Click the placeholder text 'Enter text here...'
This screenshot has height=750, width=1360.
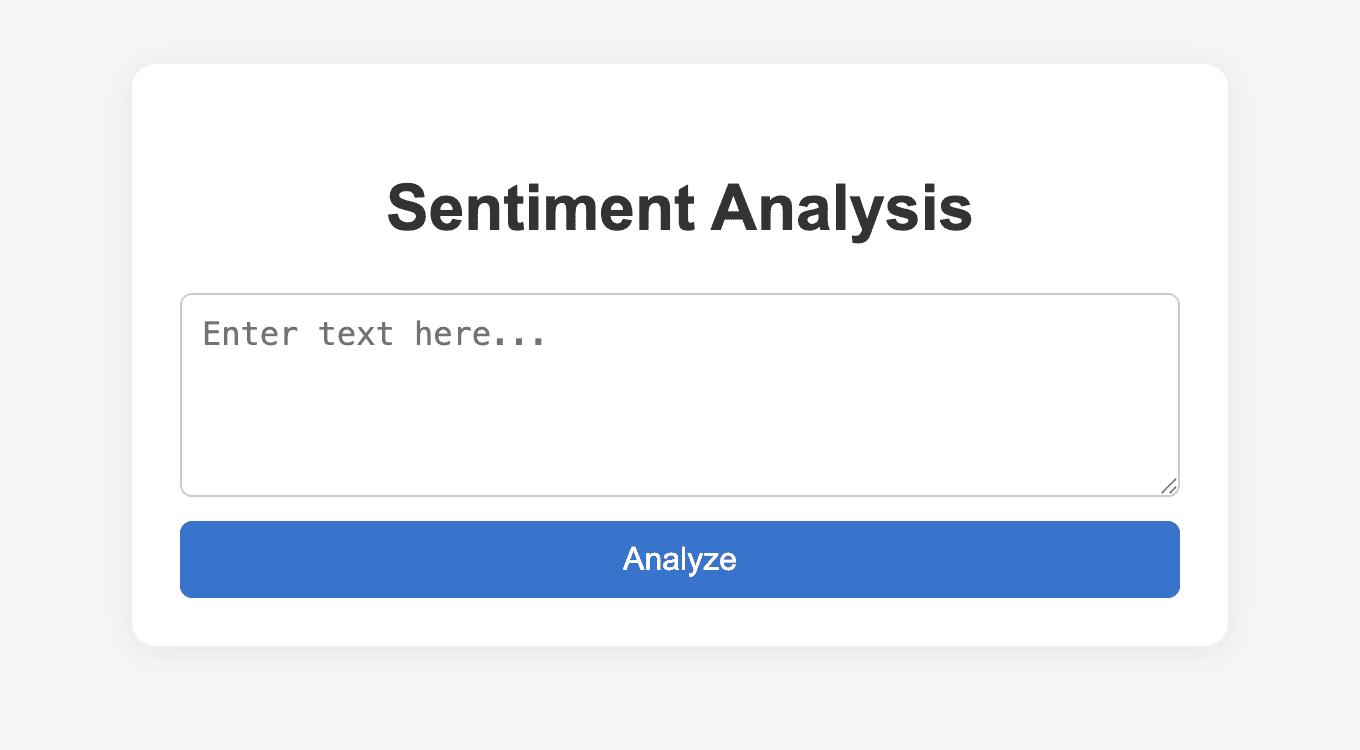374,334
